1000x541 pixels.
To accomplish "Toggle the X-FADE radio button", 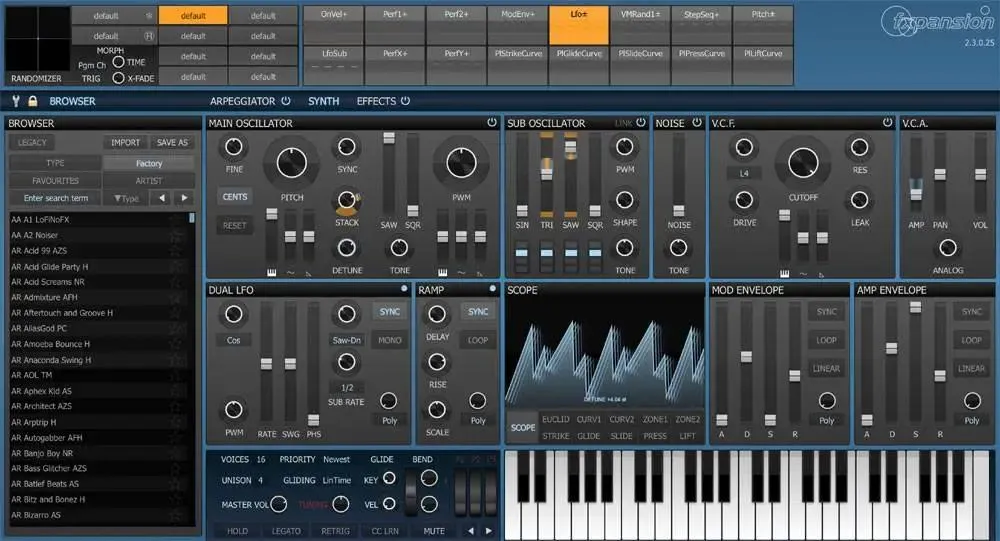I will tap(118, 78).
